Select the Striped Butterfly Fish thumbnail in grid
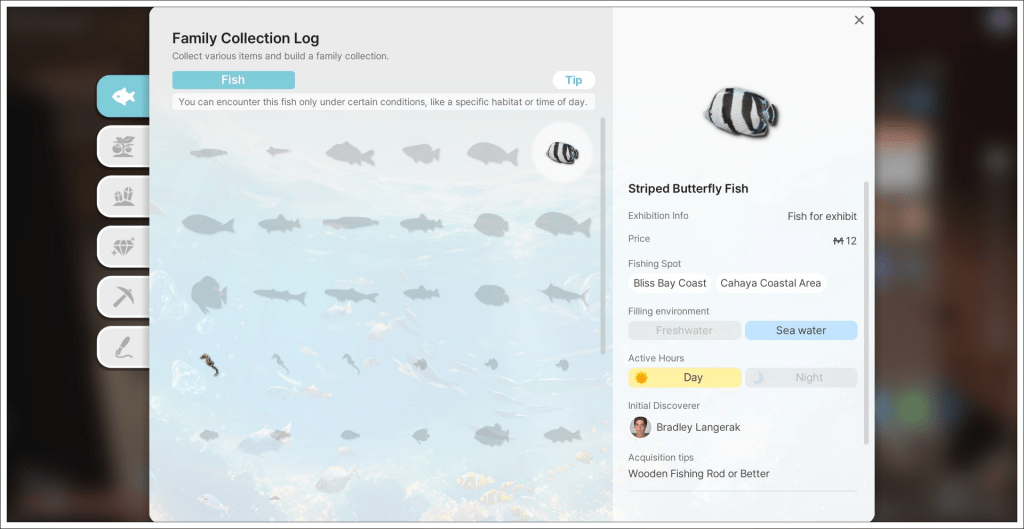 click(562, 152)
